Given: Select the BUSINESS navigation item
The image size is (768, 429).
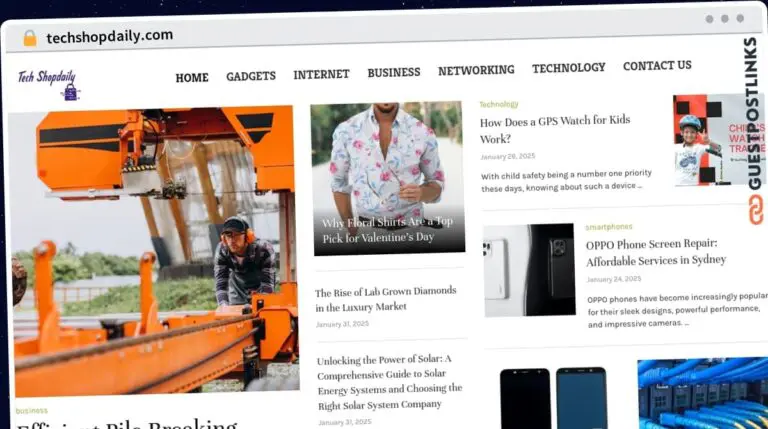Looking at the screenshot, I should click(393, 72).
